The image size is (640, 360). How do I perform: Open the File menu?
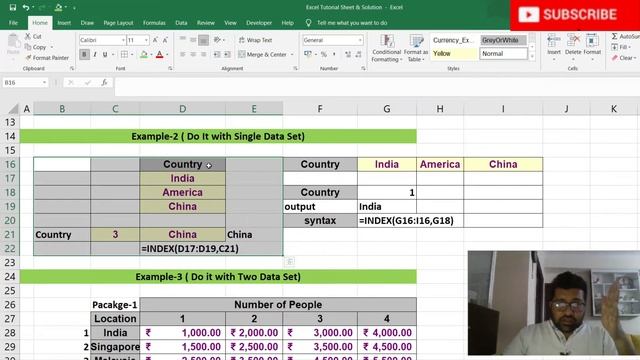click(x=13, y=23)
